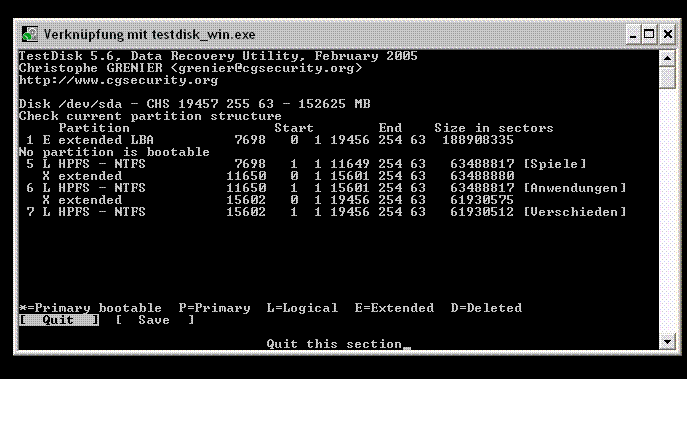Click the 'Partition' column header
687x432 pixels.
[x=94, y=128]
